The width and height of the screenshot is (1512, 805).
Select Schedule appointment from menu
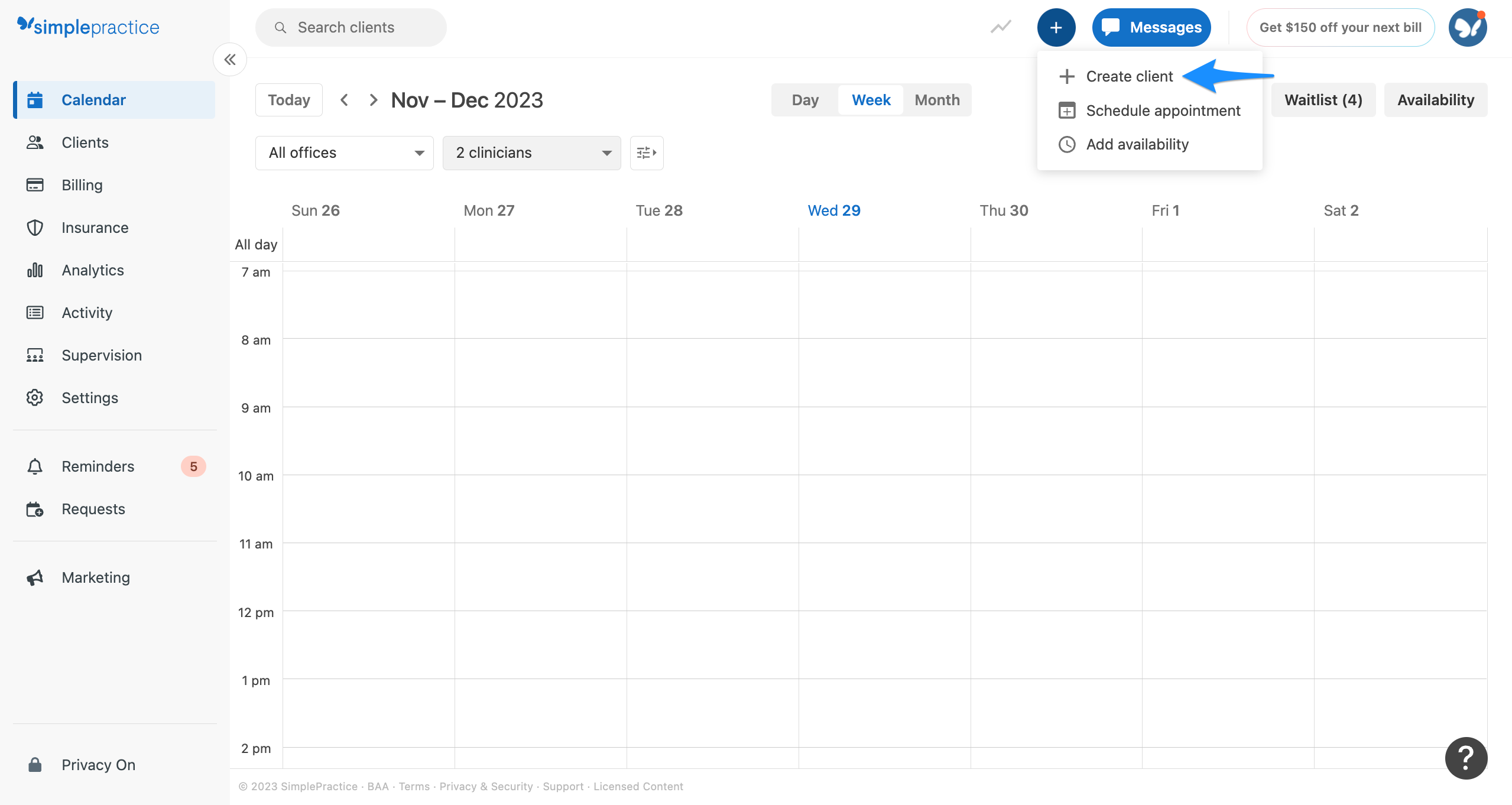point(1150,111)
